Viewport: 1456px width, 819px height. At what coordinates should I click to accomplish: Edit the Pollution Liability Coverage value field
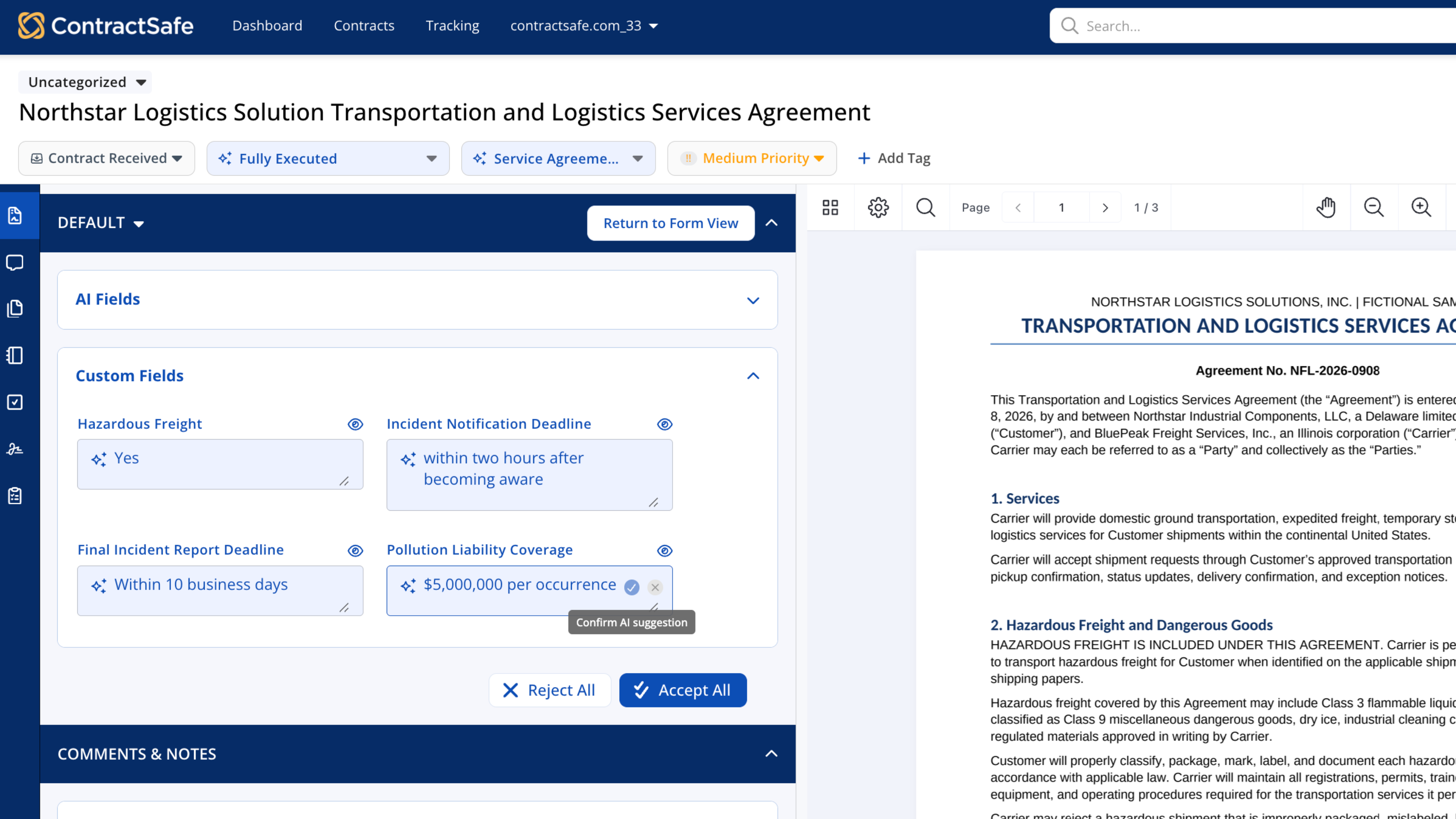529,591
